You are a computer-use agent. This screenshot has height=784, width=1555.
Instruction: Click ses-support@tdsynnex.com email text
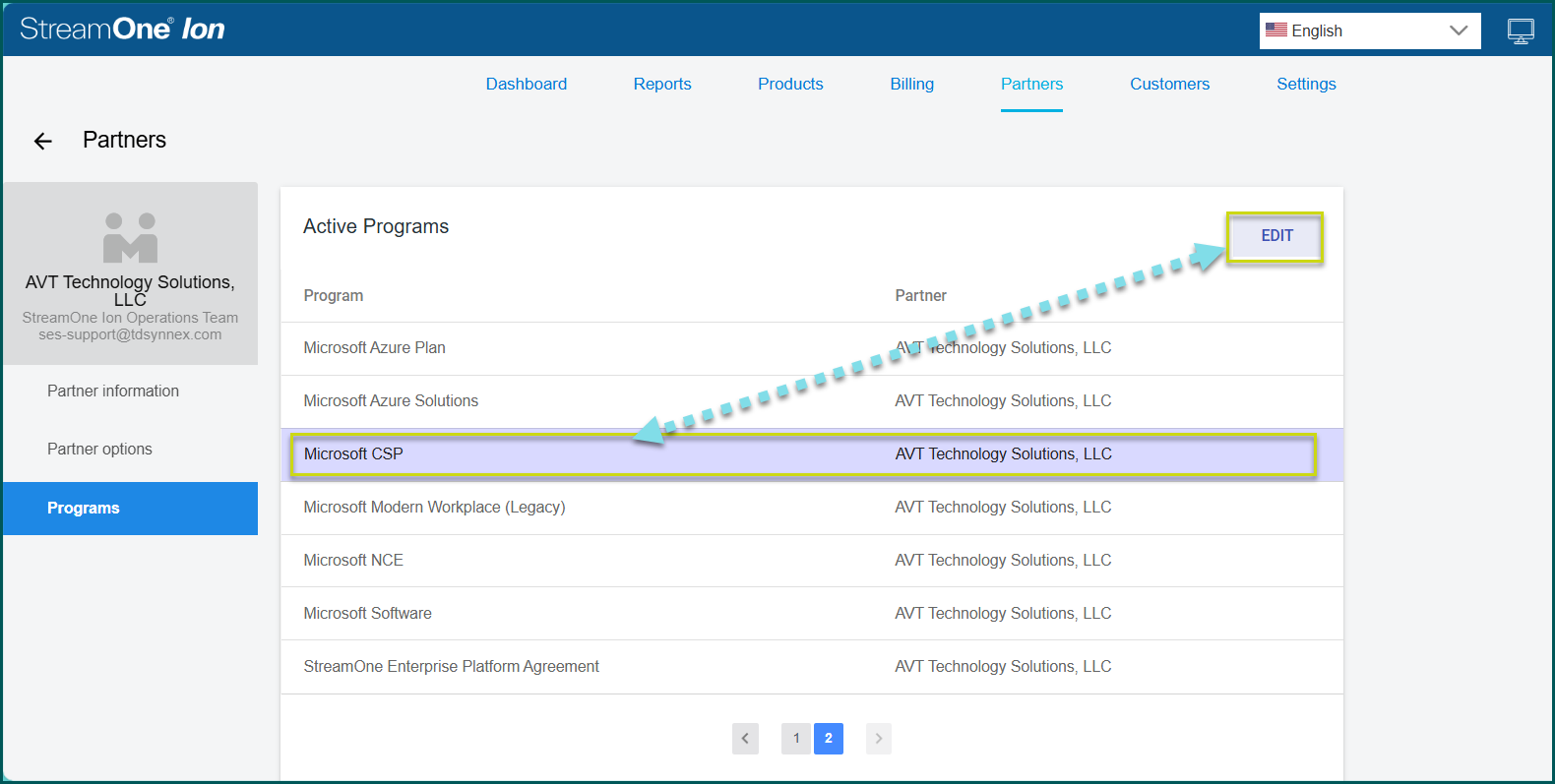coord(130,334)
